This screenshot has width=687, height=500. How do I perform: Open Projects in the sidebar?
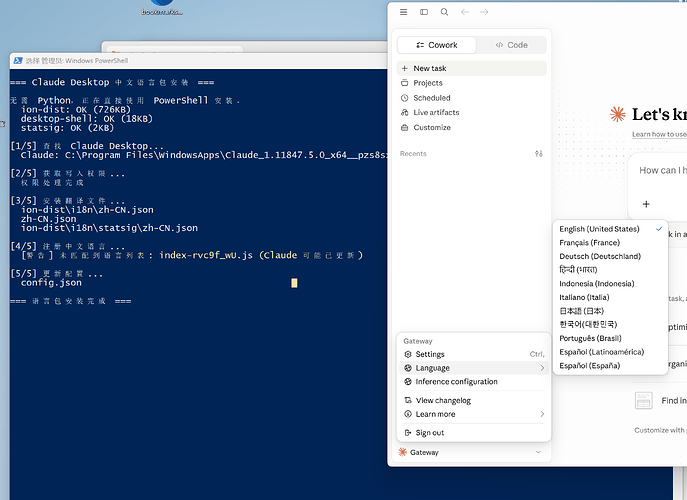(x=472, y=83)
